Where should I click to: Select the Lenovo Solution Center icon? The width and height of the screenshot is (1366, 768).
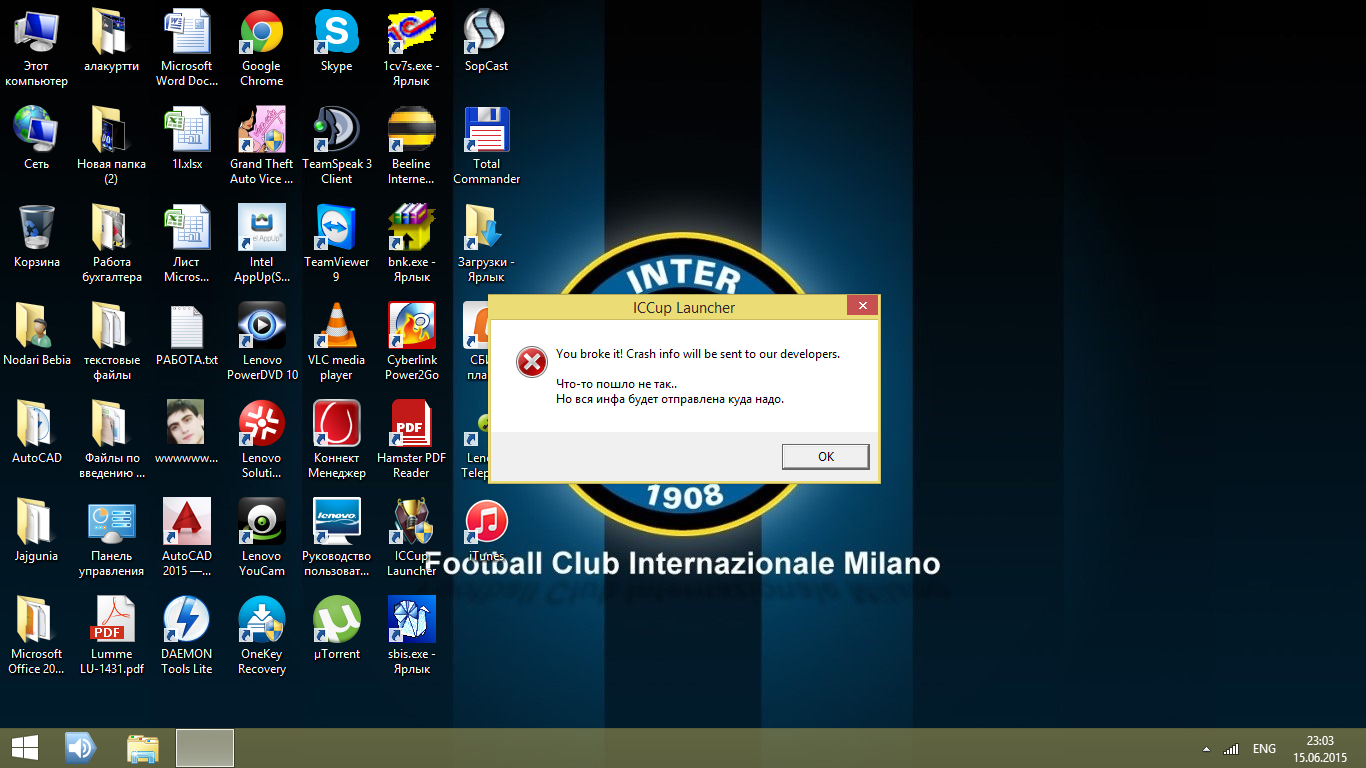(261, 440)
